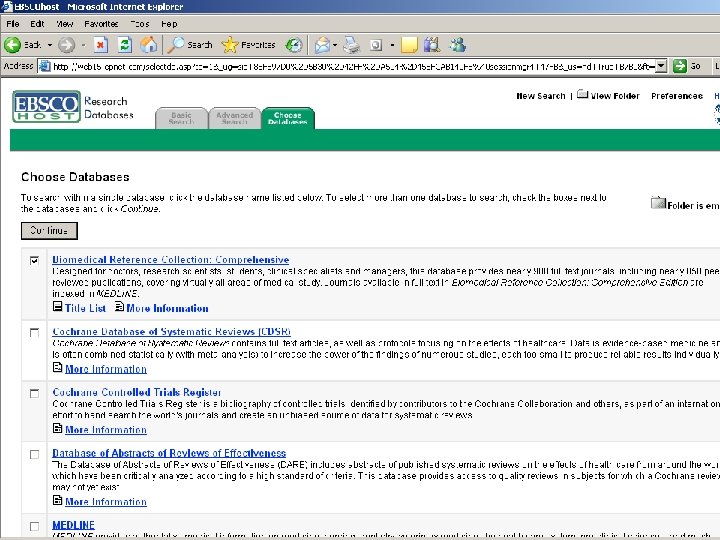This screenshot has height=540, width=720.
Task: Click More Information under Database of Abstracts
Action: coord(106,502)
